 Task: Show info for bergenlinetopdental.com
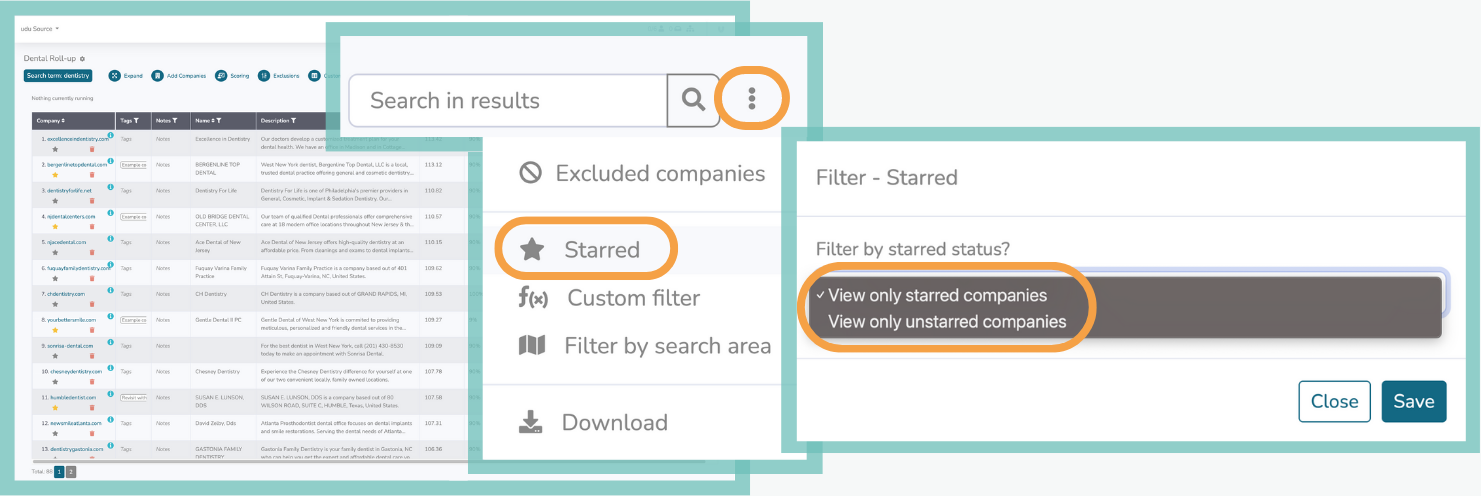coord(110,162)
